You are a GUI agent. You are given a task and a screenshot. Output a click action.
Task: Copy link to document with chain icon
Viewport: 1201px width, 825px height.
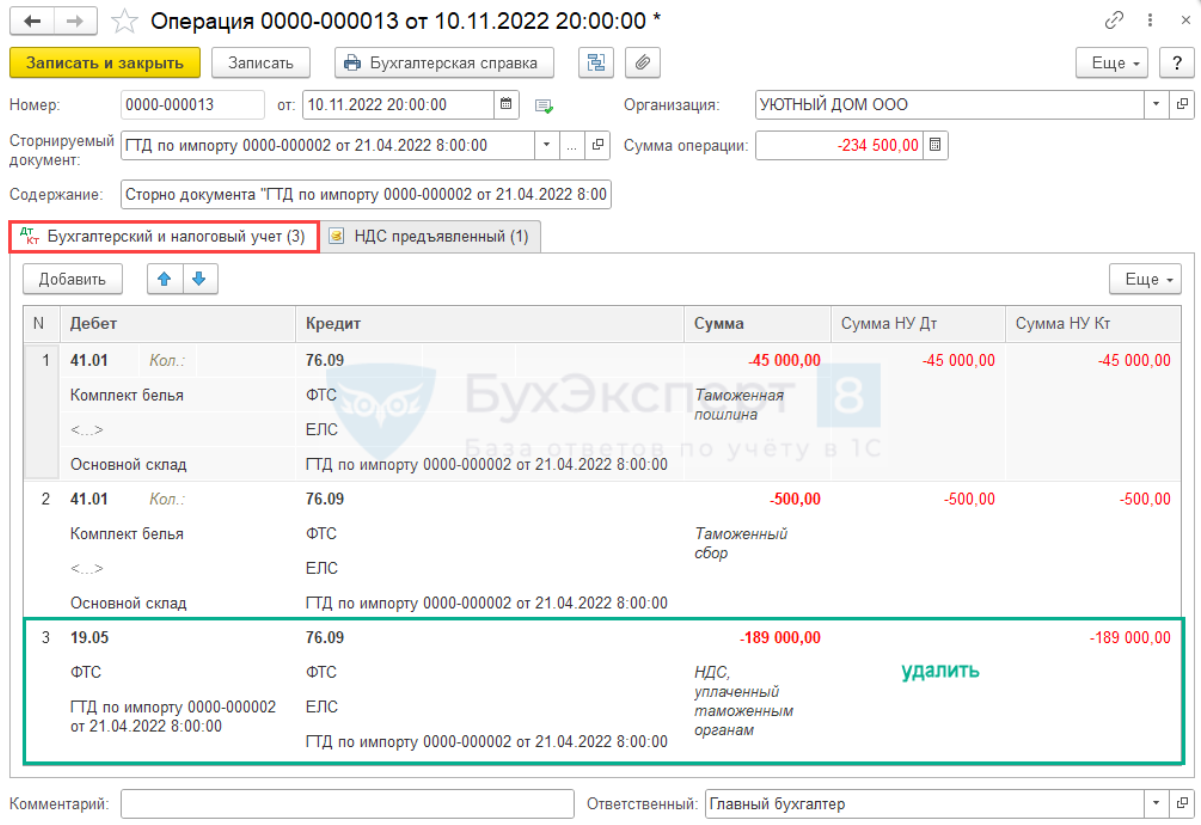point(1114,20)
